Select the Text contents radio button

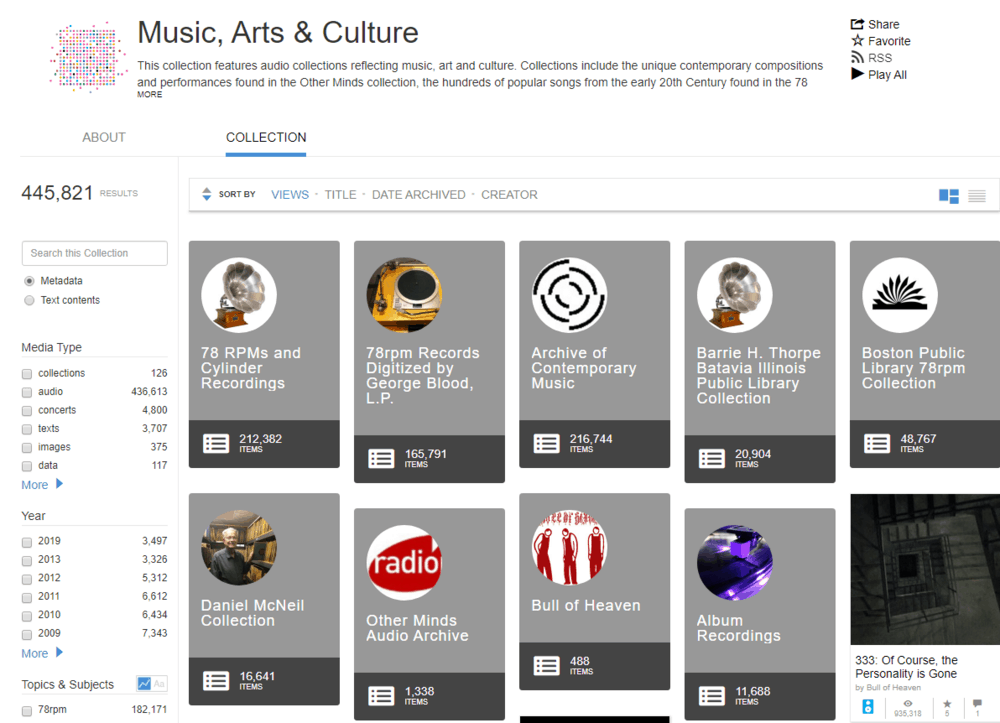tap(29, 300)
